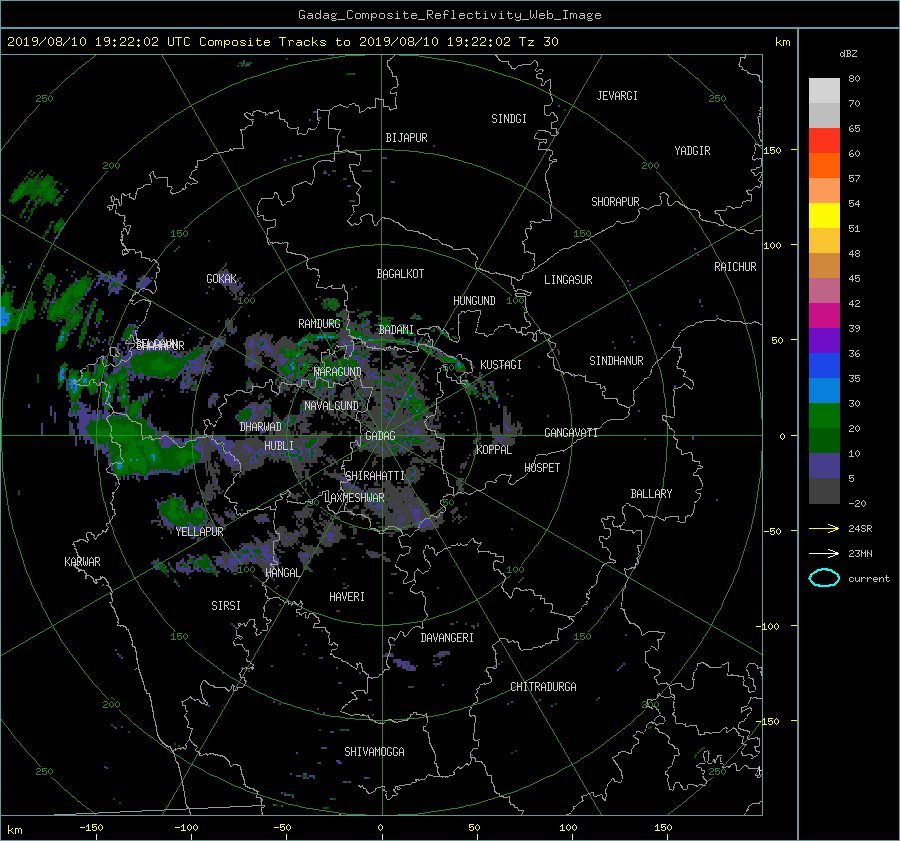Click the GANGAVATI city label

click(571, 433)
